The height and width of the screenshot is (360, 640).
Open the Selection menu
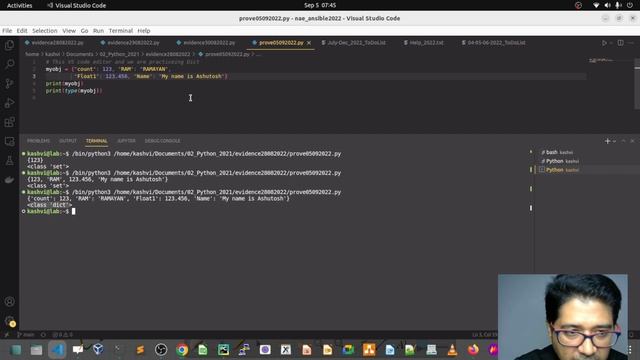tap(44, 31)
